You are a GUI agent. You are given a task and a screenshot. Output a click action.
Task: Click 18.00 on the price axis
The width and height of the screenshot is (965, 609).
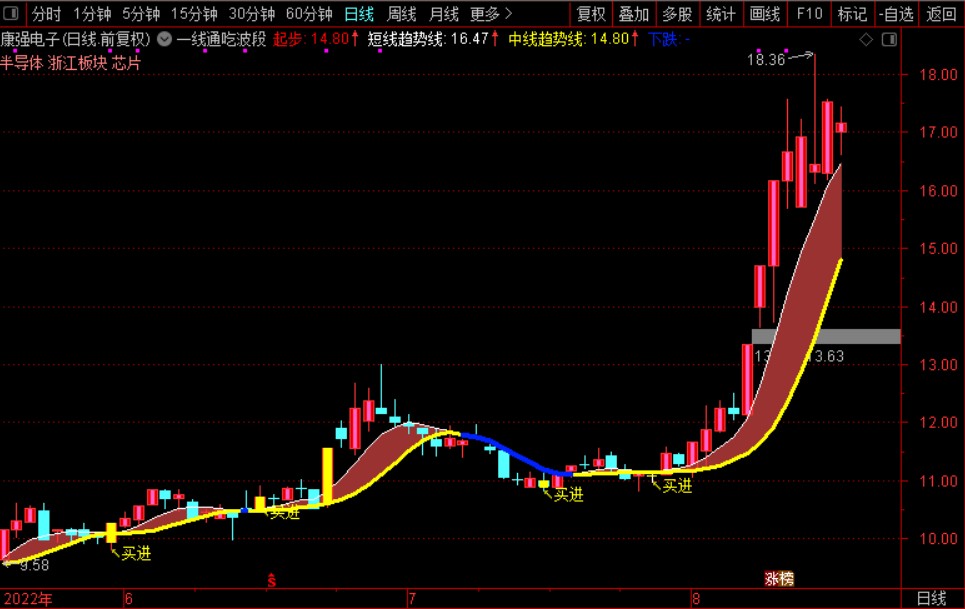tap(938, 74)
